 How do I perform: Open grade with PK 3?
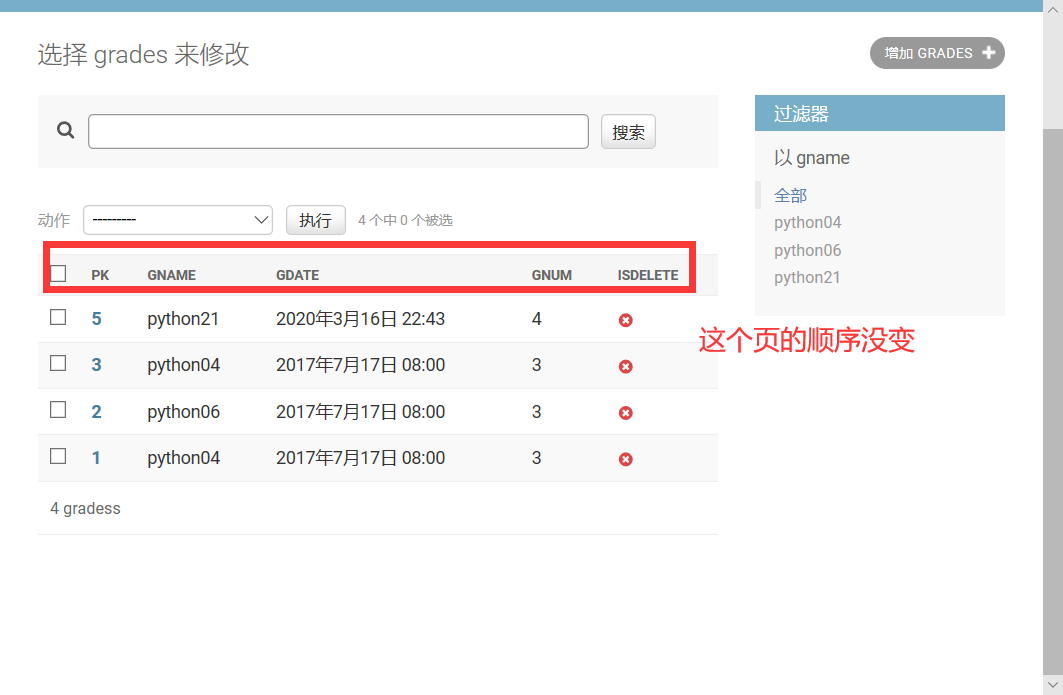(x=96, y=365)
